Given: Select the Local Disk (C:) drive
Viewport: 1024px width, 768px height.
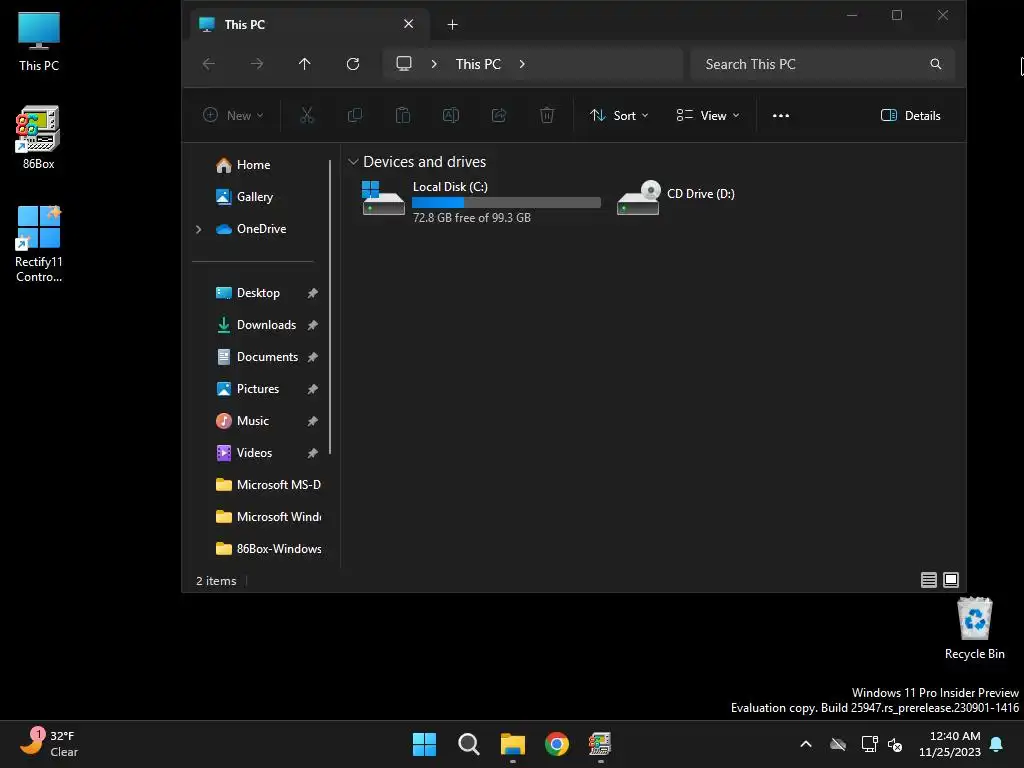Looking at the screenshot, I should click(x=481, y=201).
